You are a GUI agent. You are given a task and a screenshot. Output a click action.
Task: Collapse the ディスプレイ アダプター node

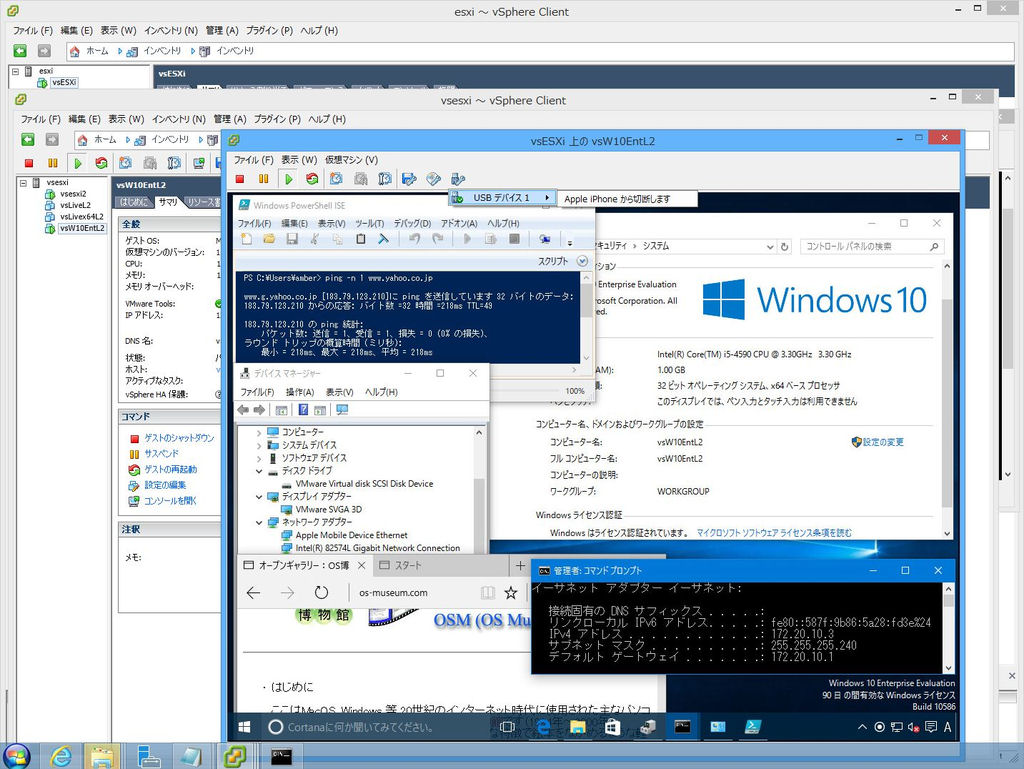[x=259, y=497]
